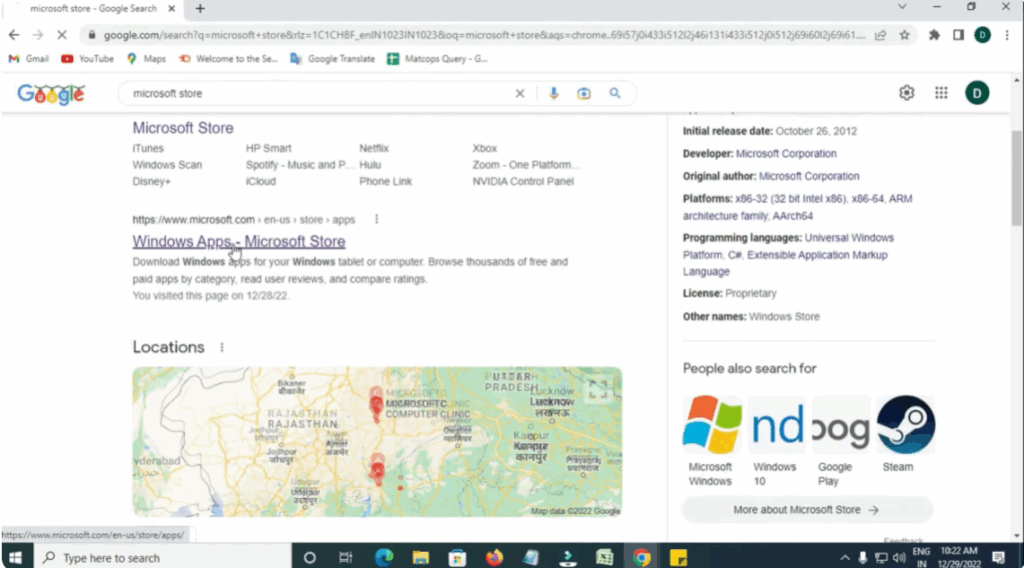1024x568 pixels.
Task: Open a new browser tab
Action: [200, 8]
